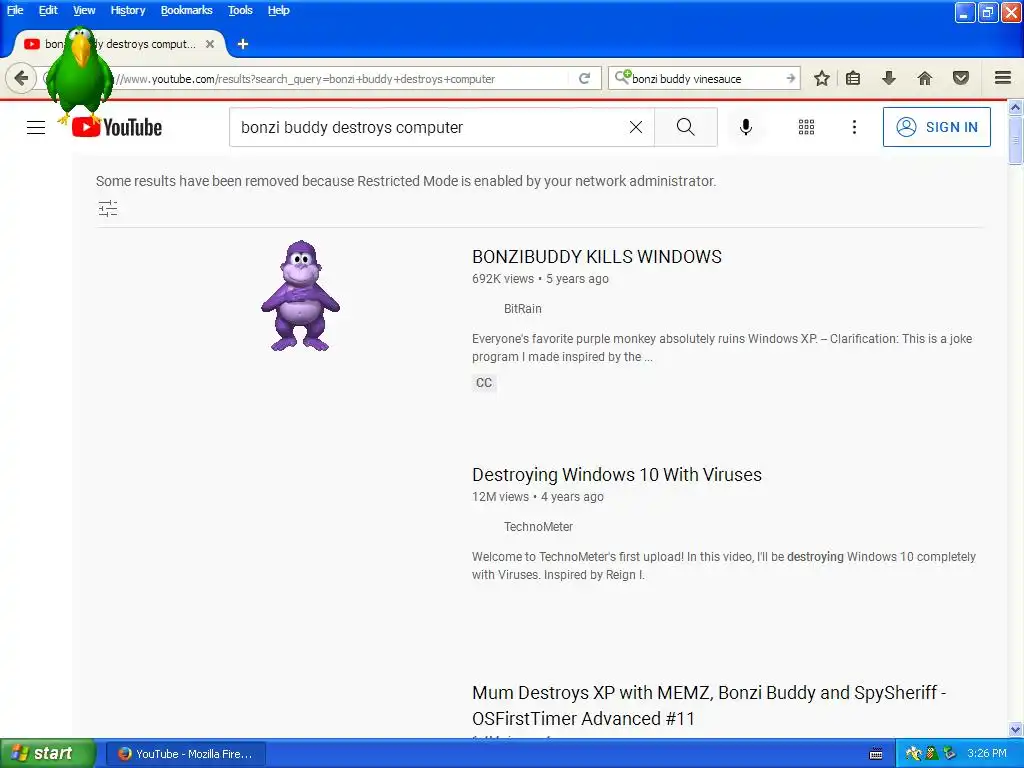Open on-screen keyboard tray icon

click(x=876, y=754)
